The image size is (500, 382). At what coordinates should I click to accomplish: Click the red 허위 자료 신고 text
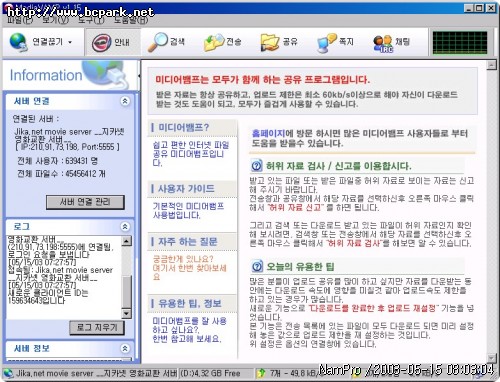click(295, 208)
